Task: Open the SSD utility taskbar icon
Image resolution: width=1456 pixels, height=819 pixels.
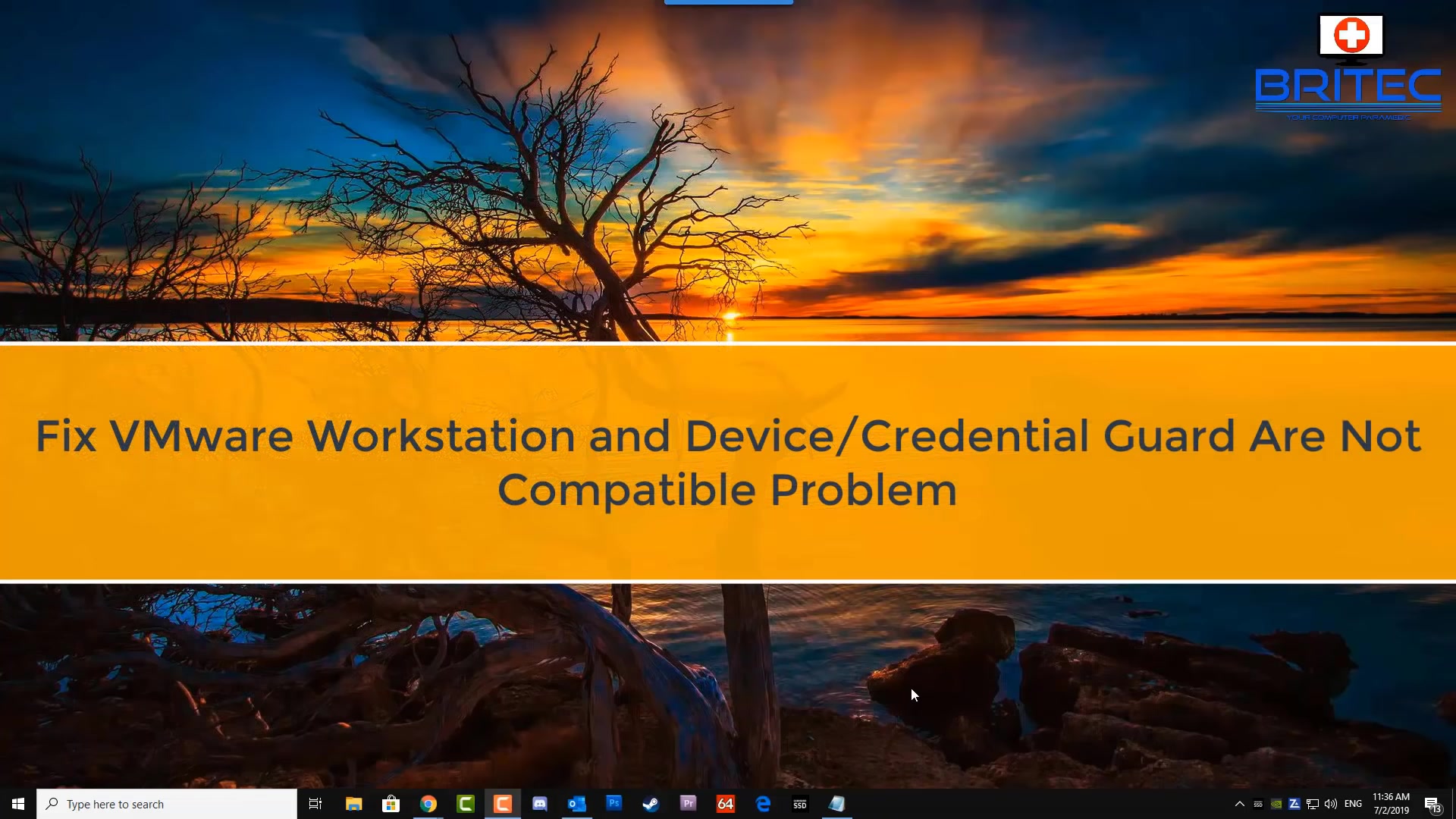Action: [x=800, y=804]
